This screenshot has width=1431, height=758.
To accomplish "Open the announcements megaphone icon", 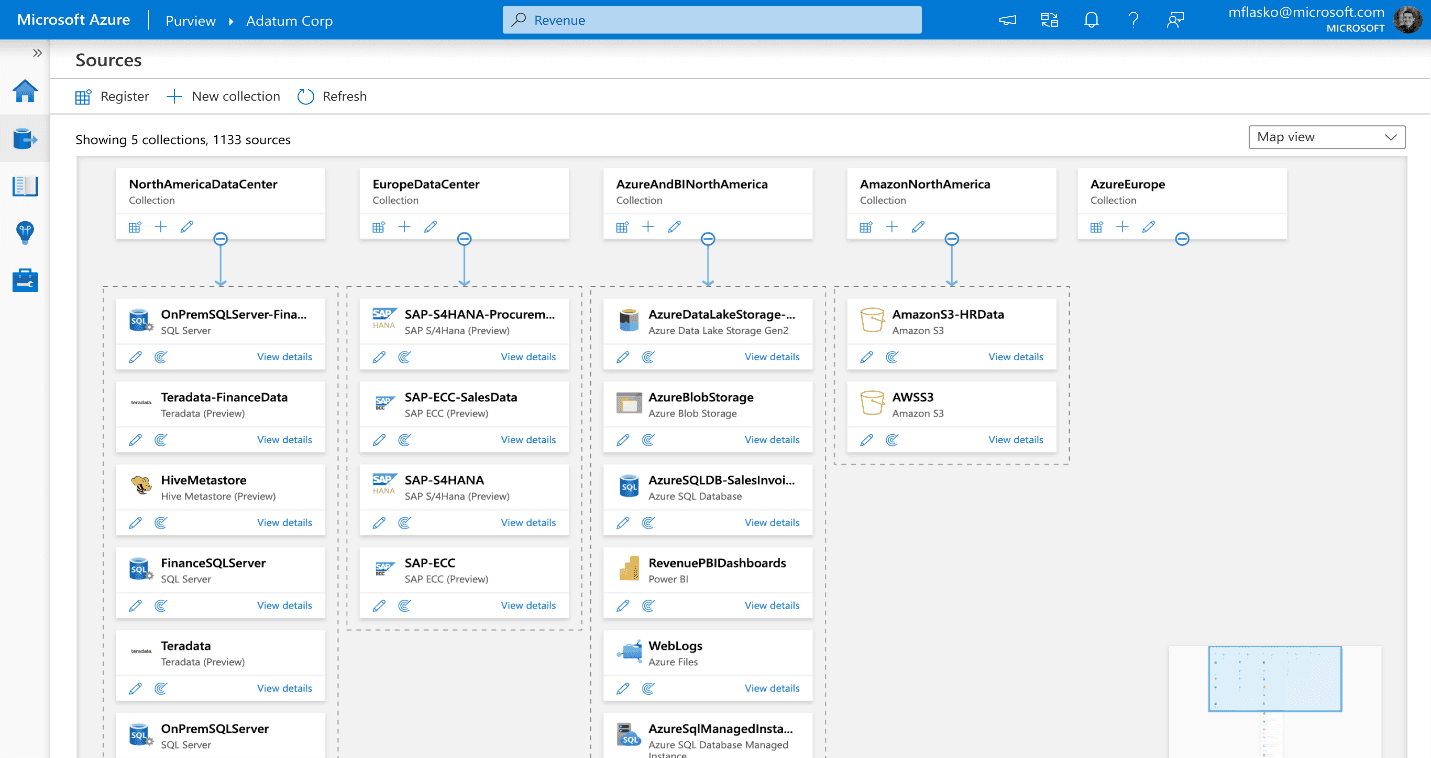I will [x=1007, y=20].
